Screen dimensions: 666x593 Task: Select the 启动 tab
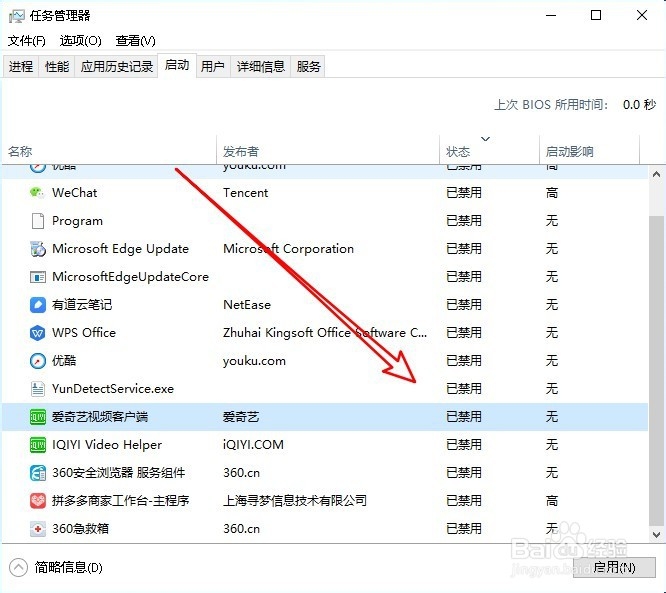(x=177, y=65)
